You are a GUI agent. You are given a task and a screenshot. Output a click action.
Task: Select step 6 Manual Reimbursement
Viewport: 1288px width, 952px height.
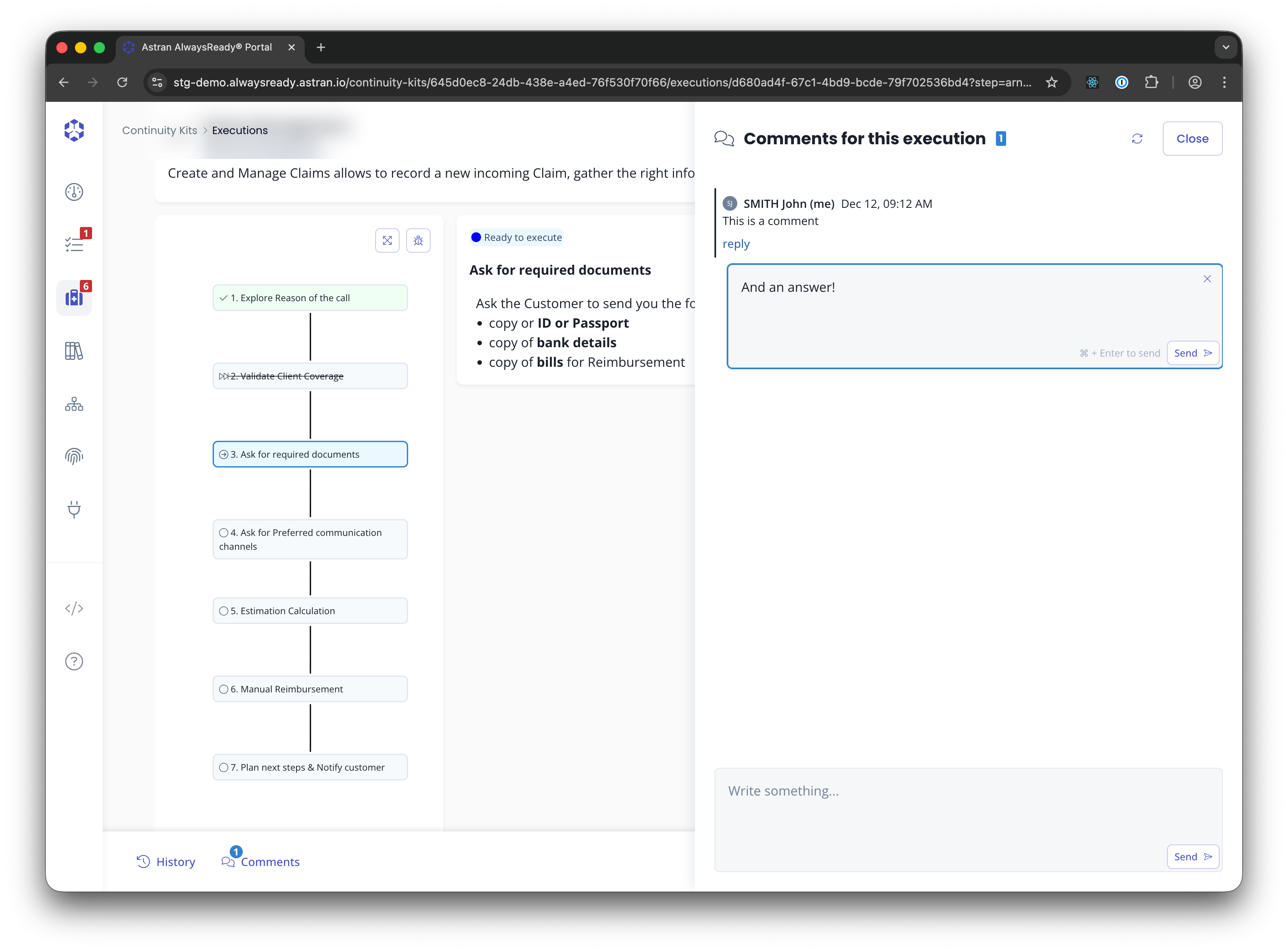(x=310, y=689)
